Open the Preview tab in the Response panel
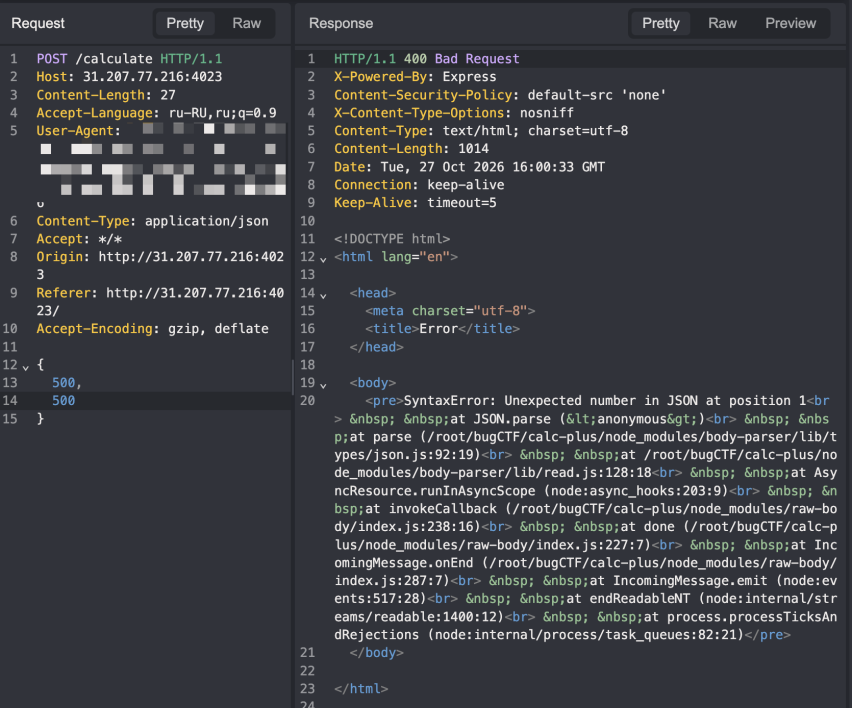The height and width of the screenshot is (708, 852). [791, 23]
